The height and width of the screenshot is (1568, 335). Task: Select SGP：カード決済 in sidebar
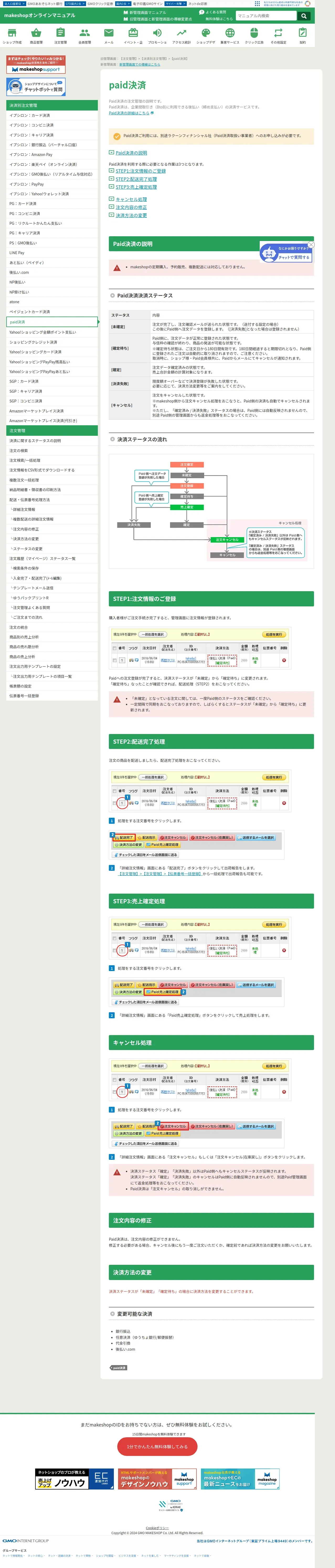point(52,381)
